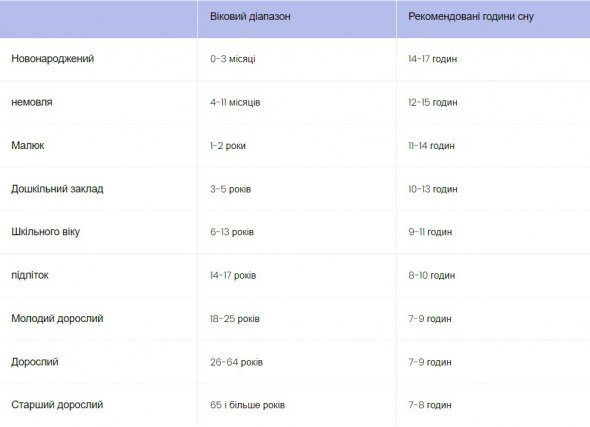Select the 'Дорослий' row label

pos(35,362)
